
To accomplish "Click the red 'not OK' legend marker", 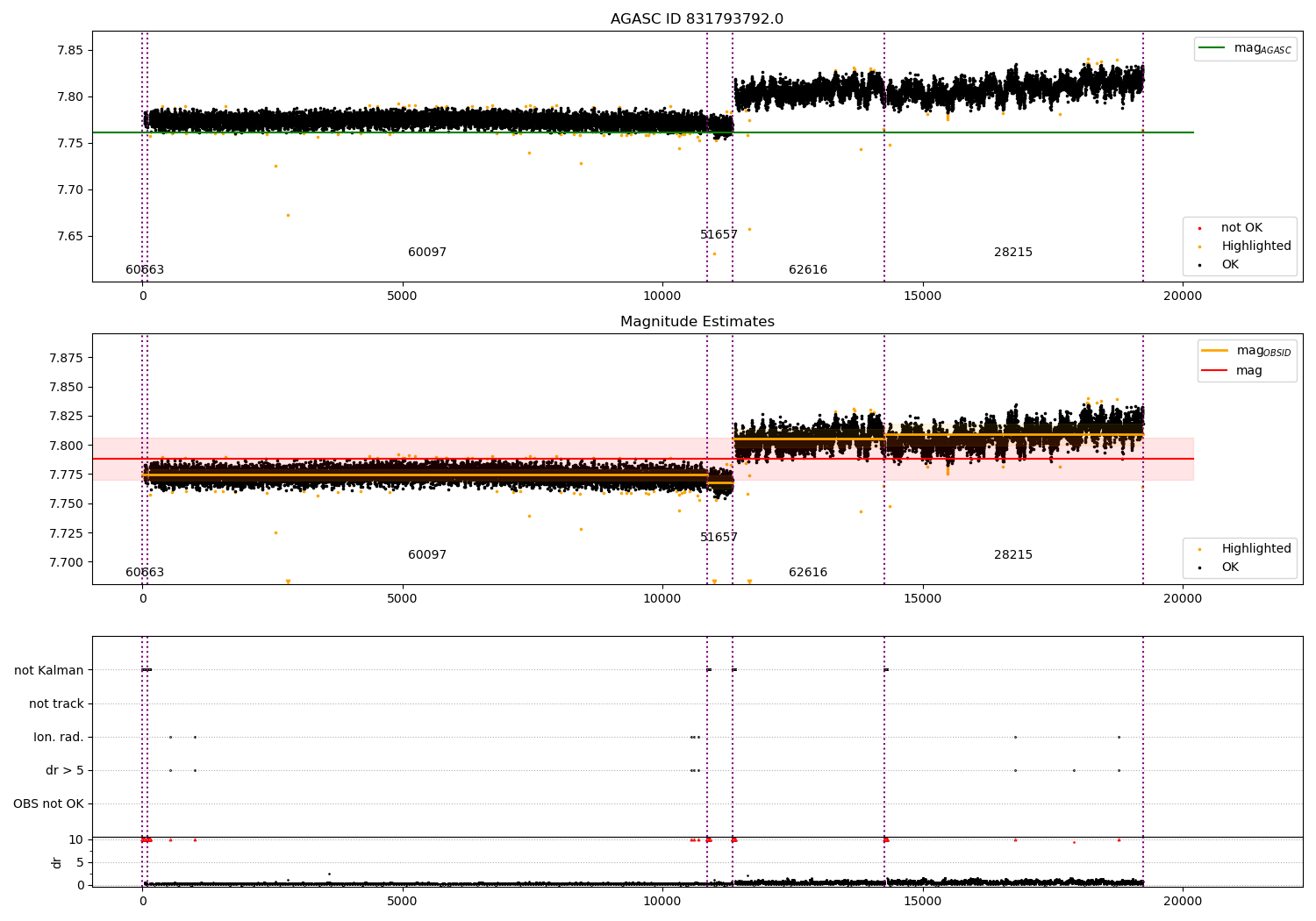I will (1199, 228).
